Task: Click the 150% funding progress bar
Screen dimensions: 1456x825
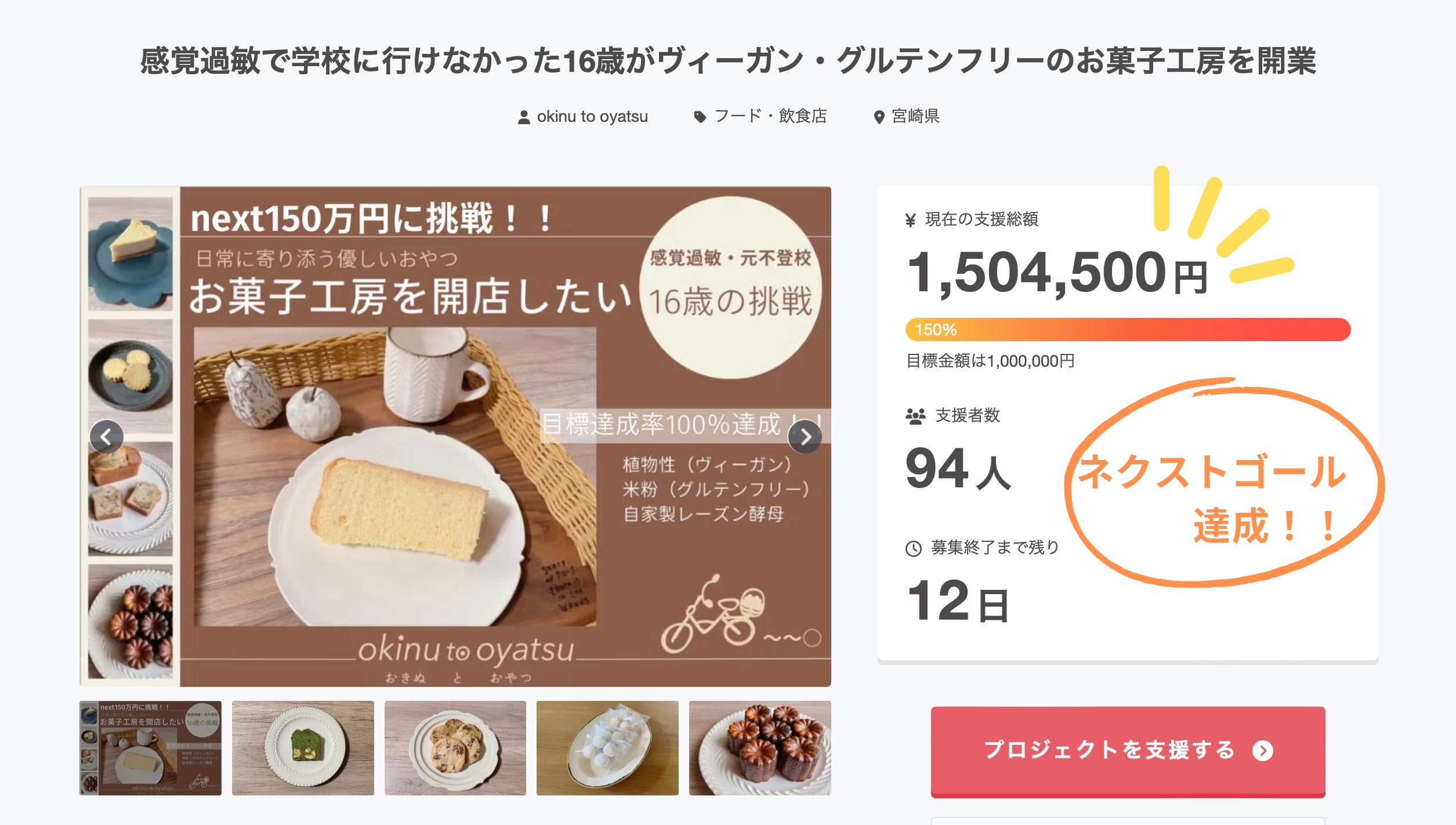Action: pos(1128,330)
